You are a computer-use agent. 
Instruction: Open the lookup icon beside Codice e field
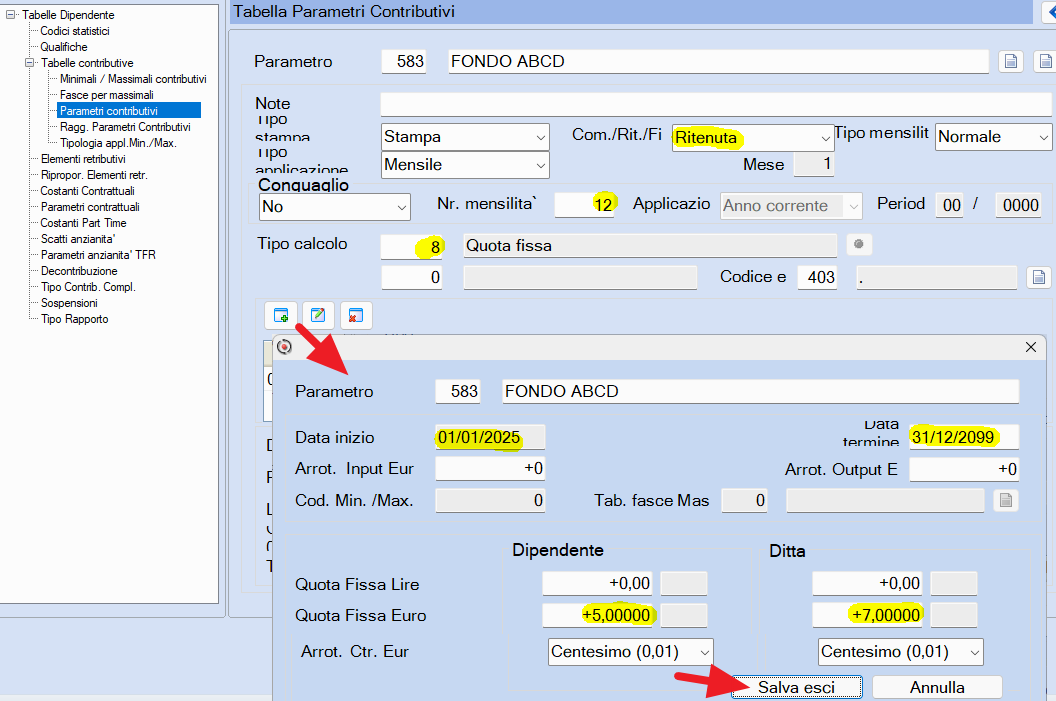coord(1038,277)
